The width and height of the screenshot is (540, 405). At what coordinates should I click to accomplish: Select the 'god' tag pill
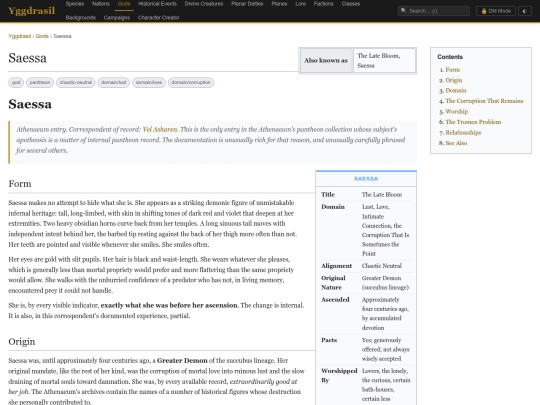pyautogui.click(x=16, y=82)
